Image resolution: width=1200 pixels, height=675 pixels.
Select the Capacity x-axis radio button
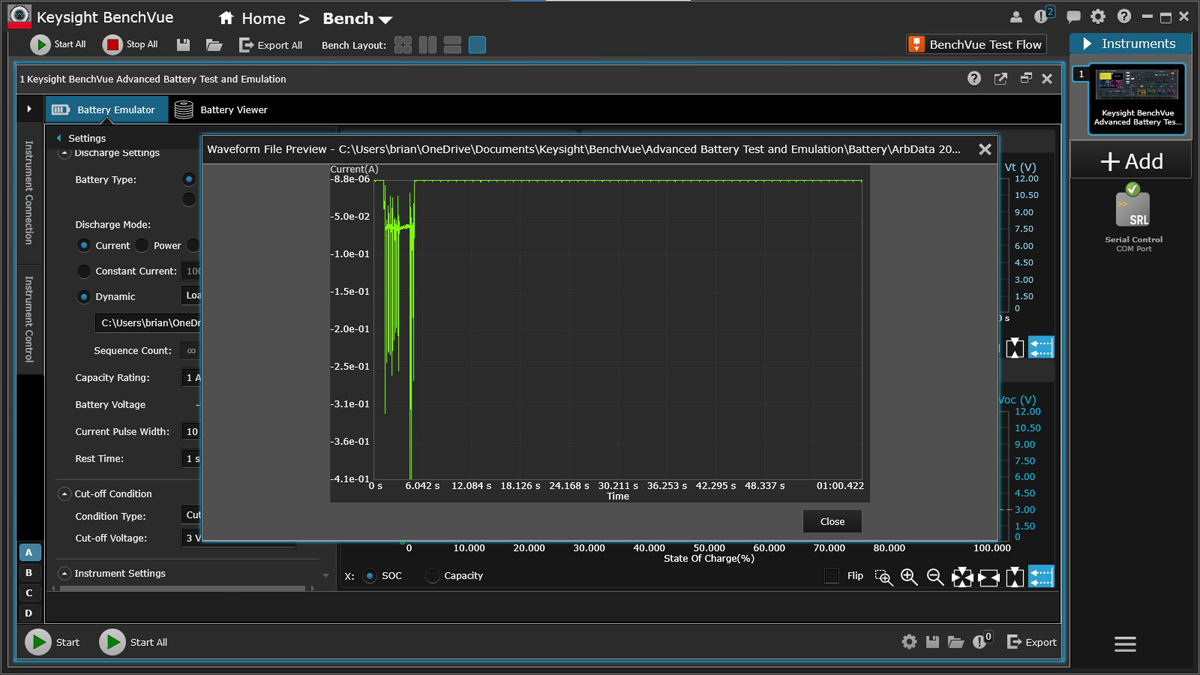432,576
